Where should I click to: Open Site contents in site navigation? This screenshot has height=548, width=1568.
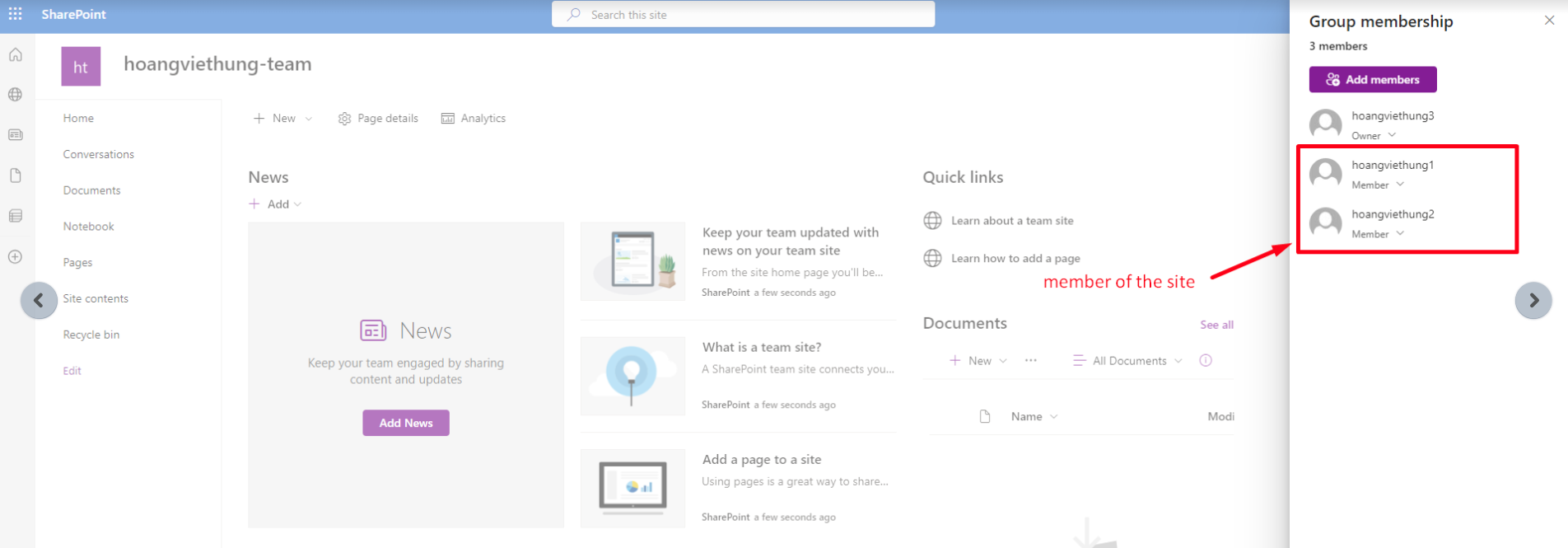(x=96, y=298)
